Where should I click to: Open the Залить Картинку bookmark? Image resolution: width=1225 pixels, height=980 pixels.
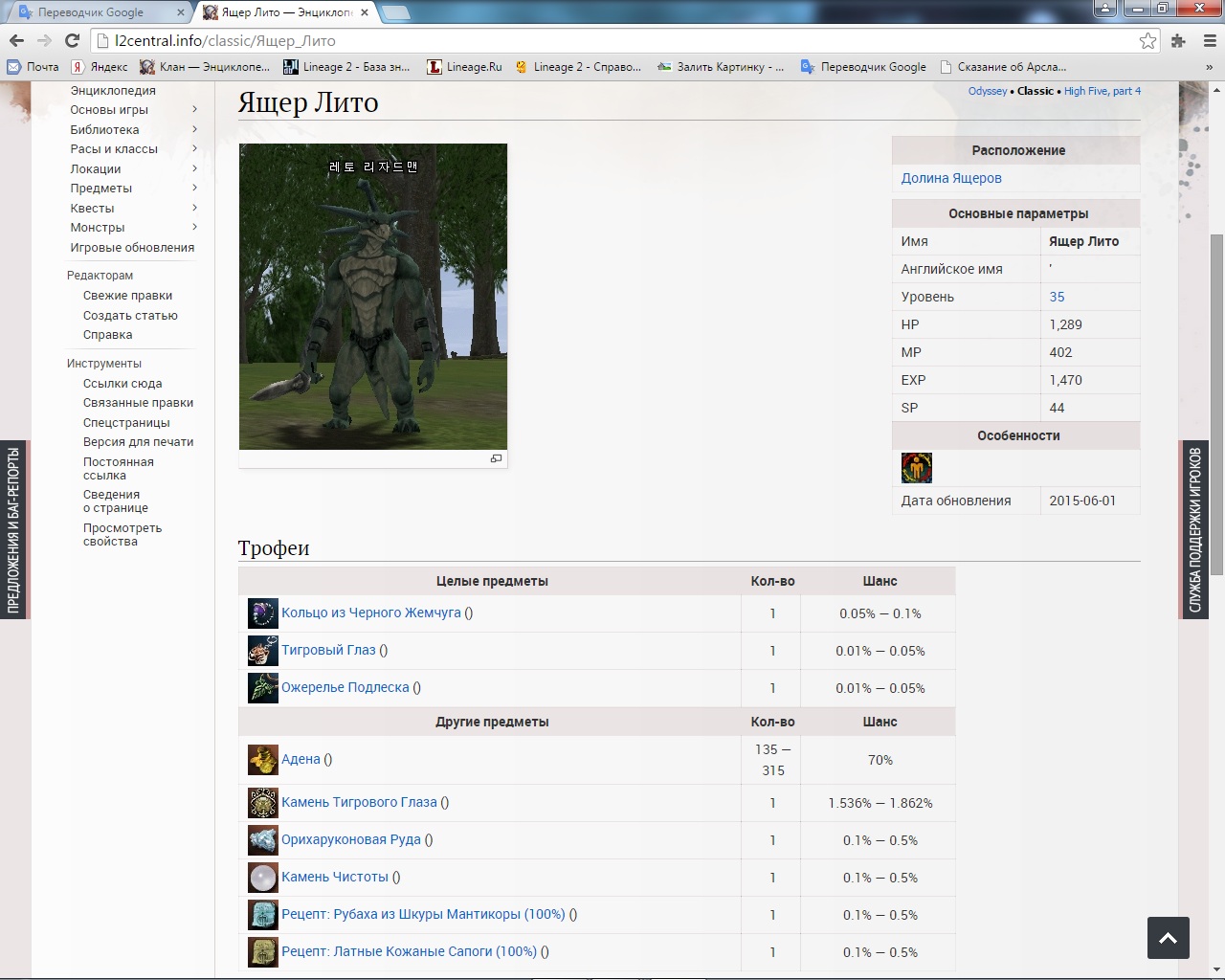721,67
